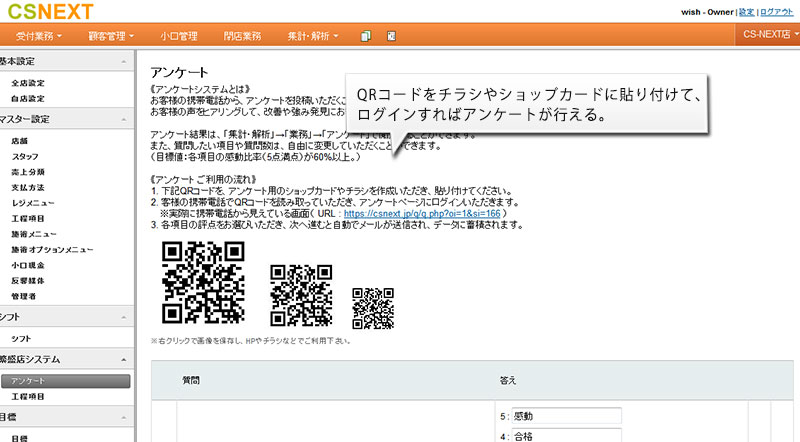Open the CS-NEXT店 store selector
The width and height of the screenshot is (800, 442).
(x=770, y=34)
